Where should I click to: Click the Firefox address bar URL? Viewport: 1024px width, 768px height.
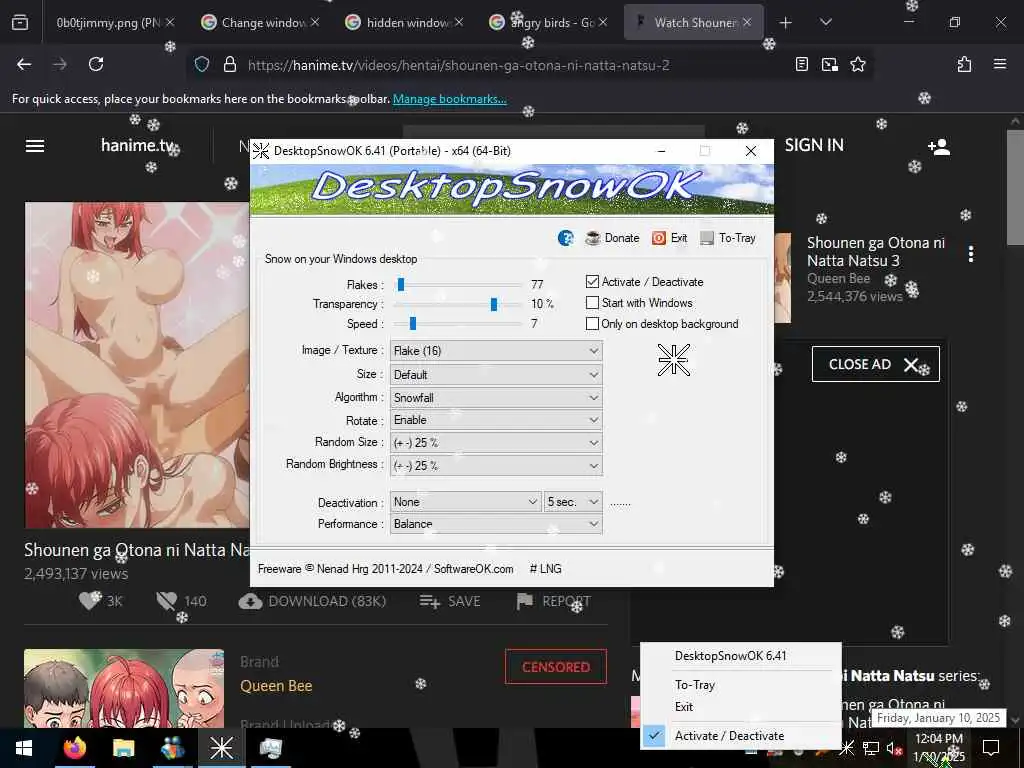tap(458, 65)
